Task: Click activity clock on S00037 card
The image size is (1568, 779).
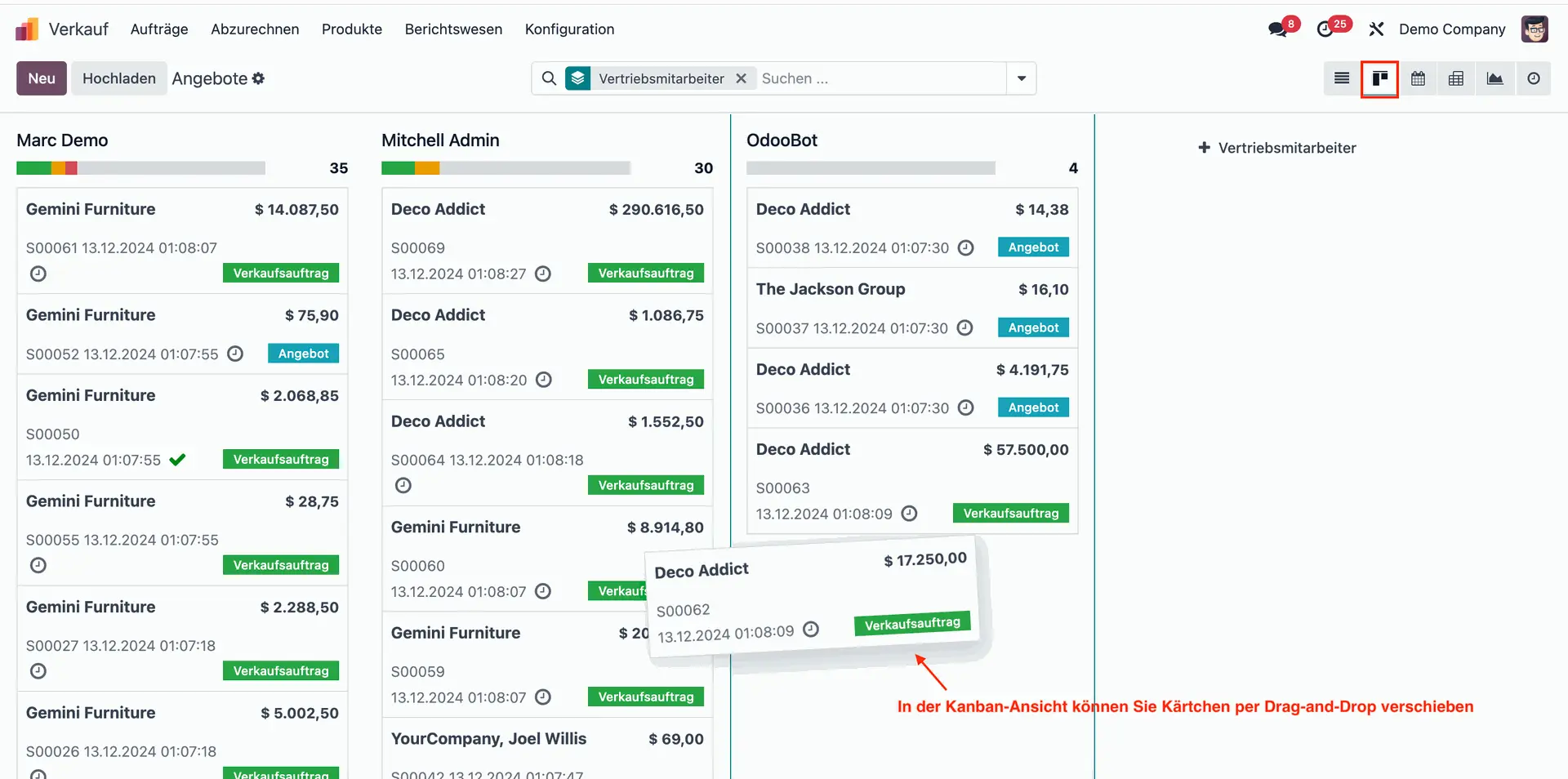Action: [x=965, y=327]
